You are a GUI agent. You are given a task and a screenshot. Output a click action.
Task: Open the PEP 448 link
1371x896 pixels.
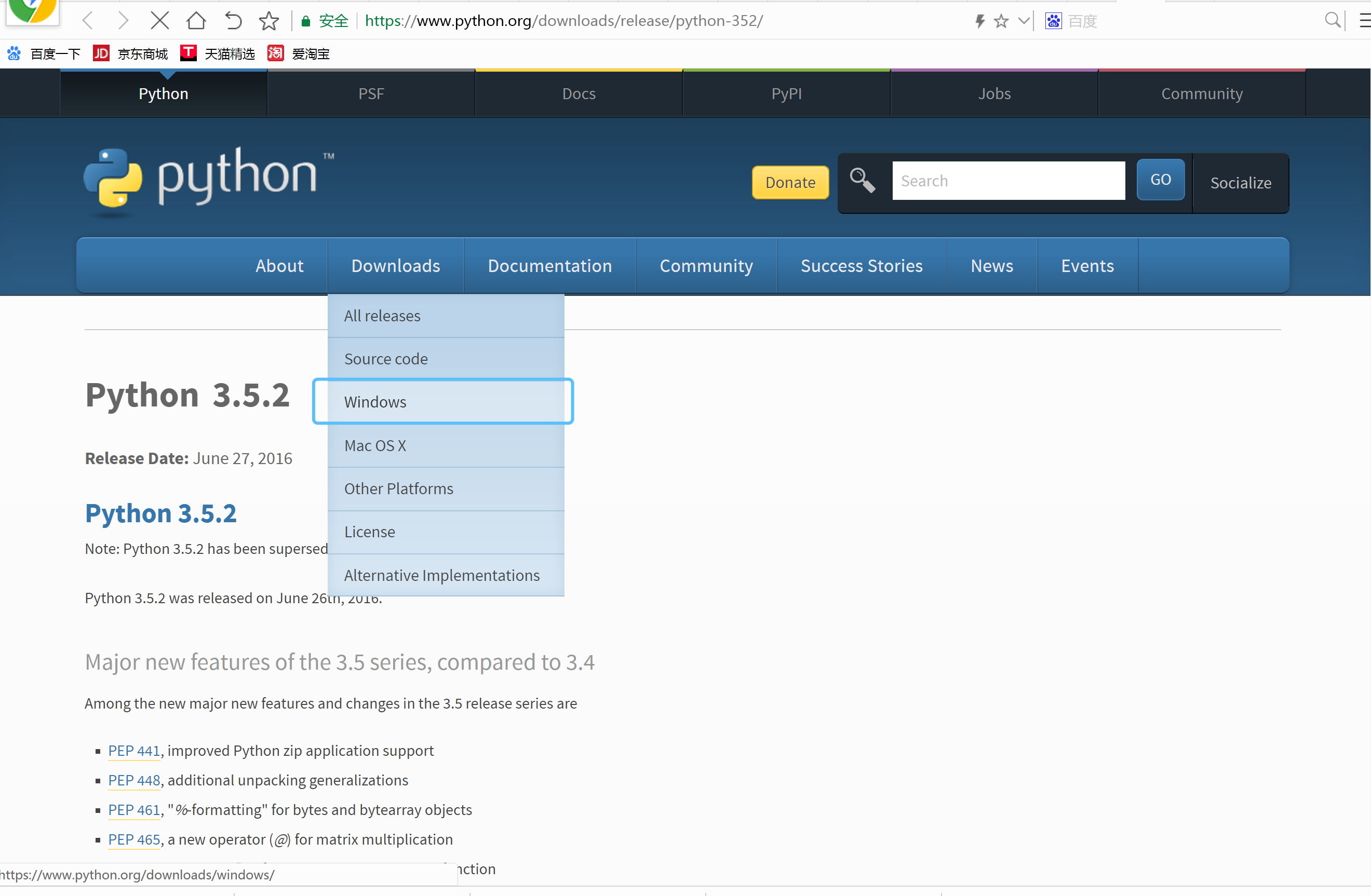[133, 780]
